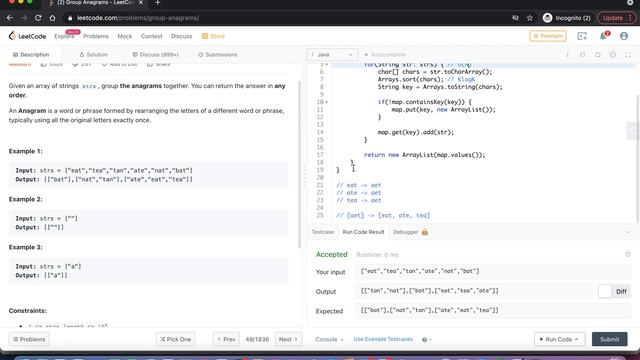The image size is (640, 360).
Task: Switch to the Submissions tab
Action: pos(218,55)
